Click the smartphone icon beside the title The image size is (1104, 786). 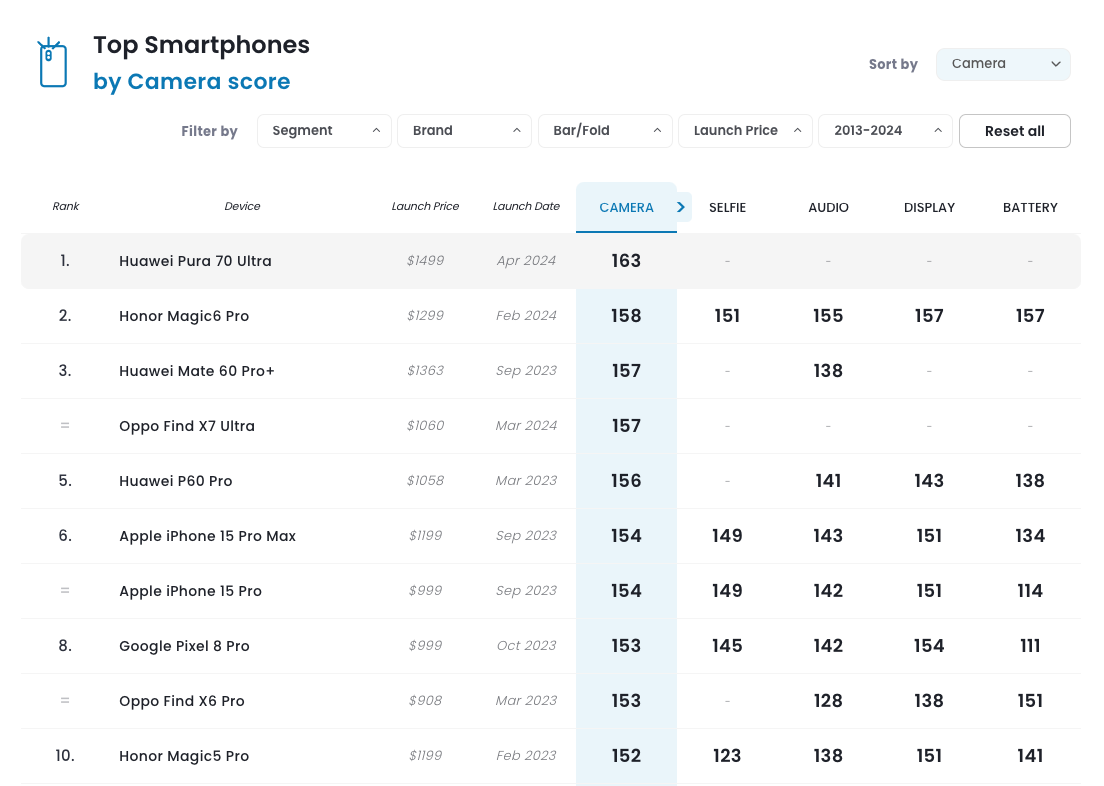click(x=52, y=63)
